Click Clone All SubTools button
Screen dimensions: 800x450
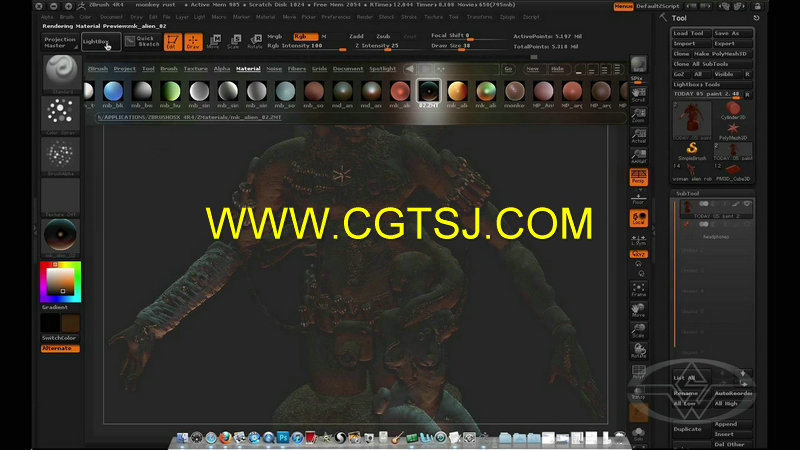[712, 64]
